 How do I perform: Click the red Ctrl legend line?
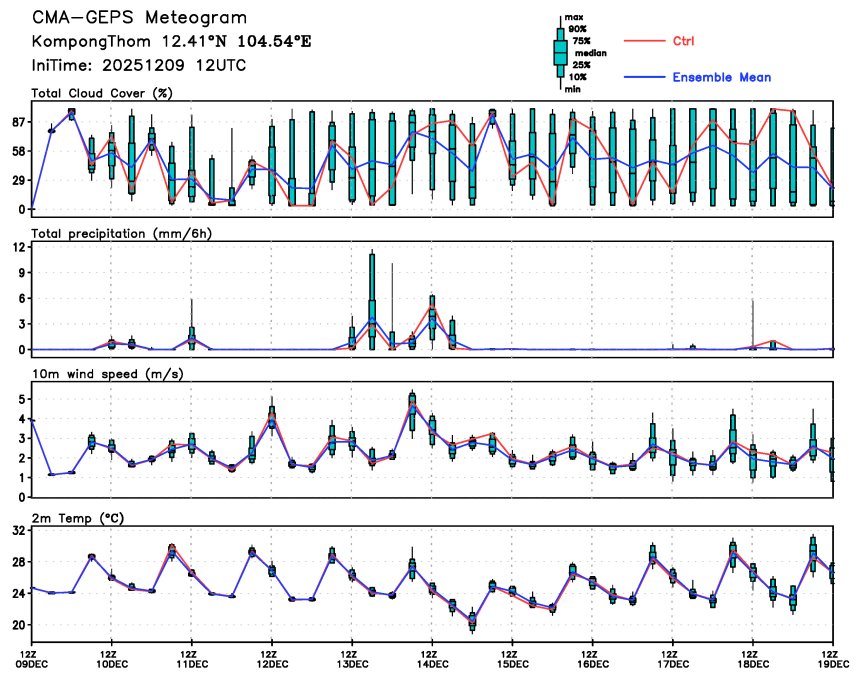point(644,41)
